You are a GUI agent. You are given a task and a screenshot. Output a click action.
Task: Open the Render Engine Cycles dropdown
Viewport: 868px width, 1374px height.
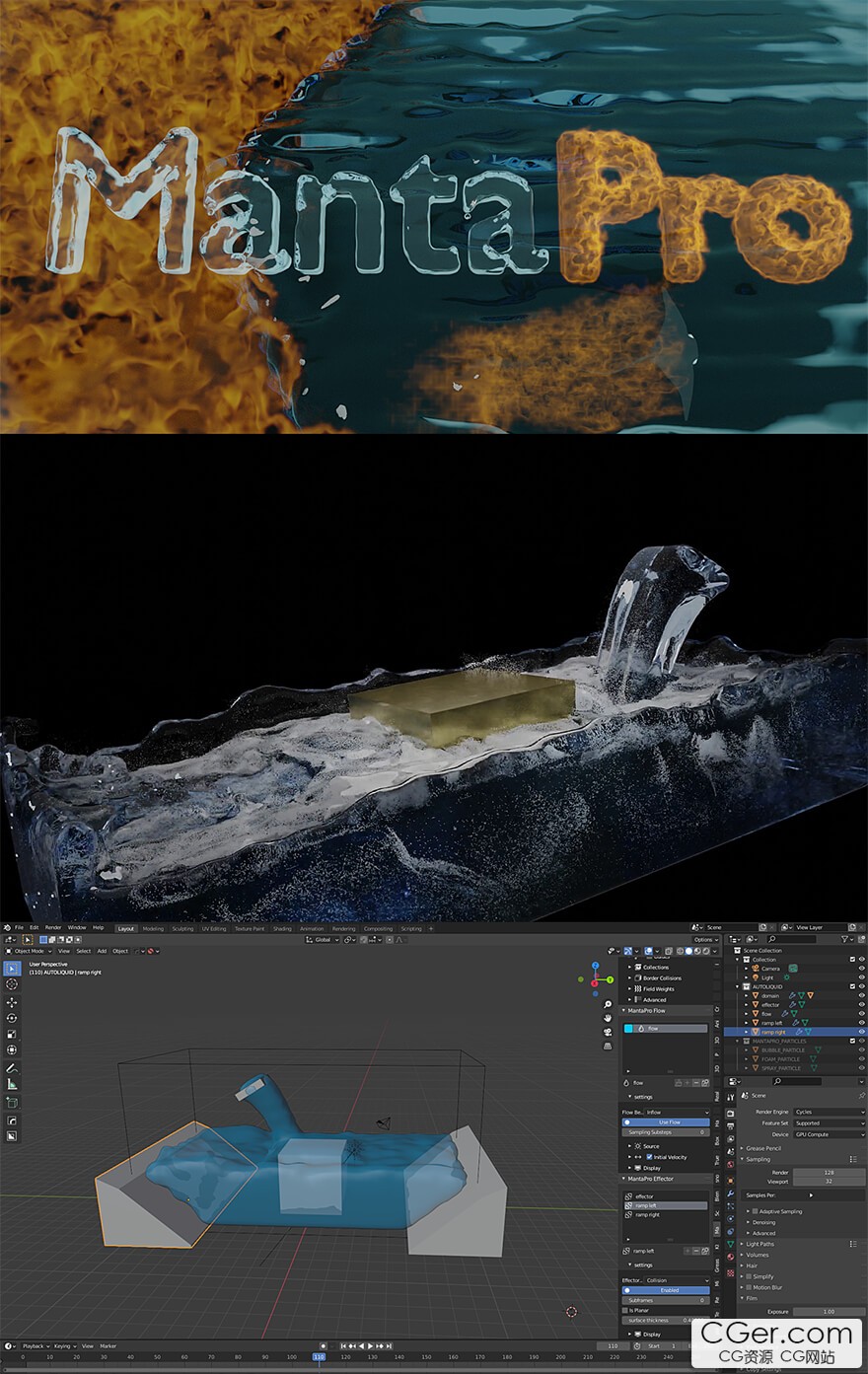click(x=830, y=1112)
